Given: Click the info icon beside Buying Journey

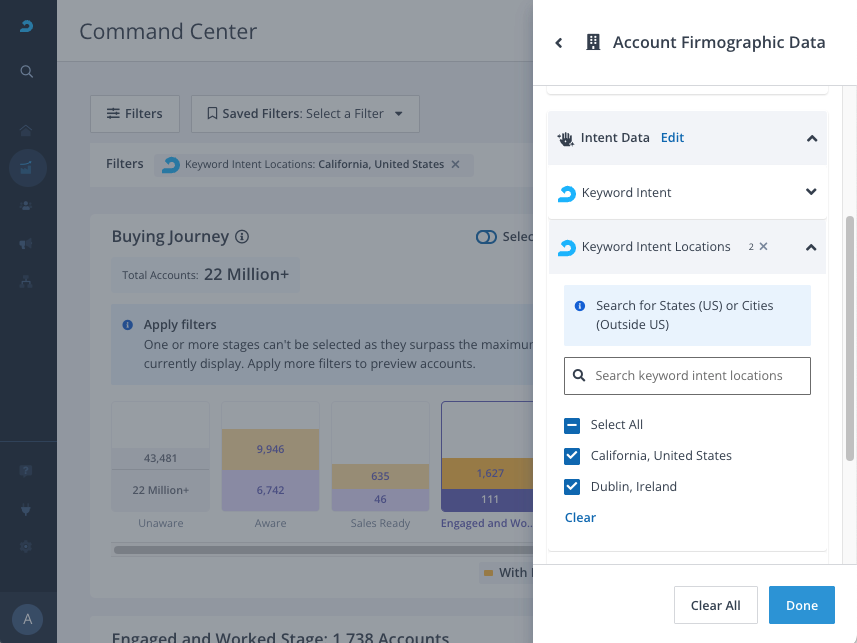Looking at the screenshot, I should coord(242,237).
